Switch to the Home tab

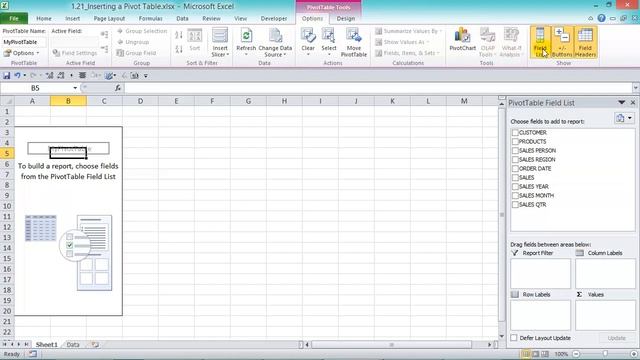click(x=44, y=18)
